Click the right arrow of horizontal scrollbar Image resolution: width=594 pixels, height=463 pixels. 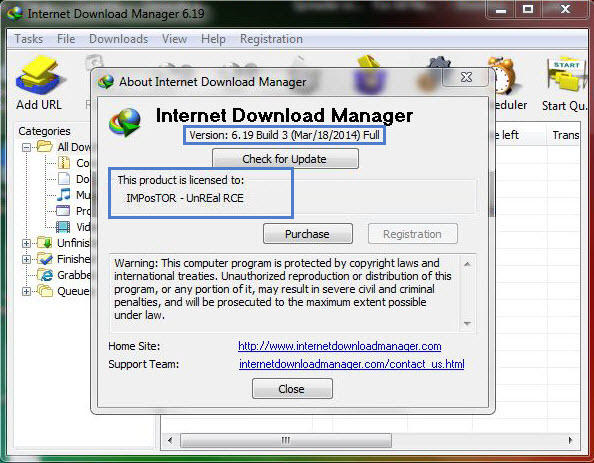click(x=571, y=440)
